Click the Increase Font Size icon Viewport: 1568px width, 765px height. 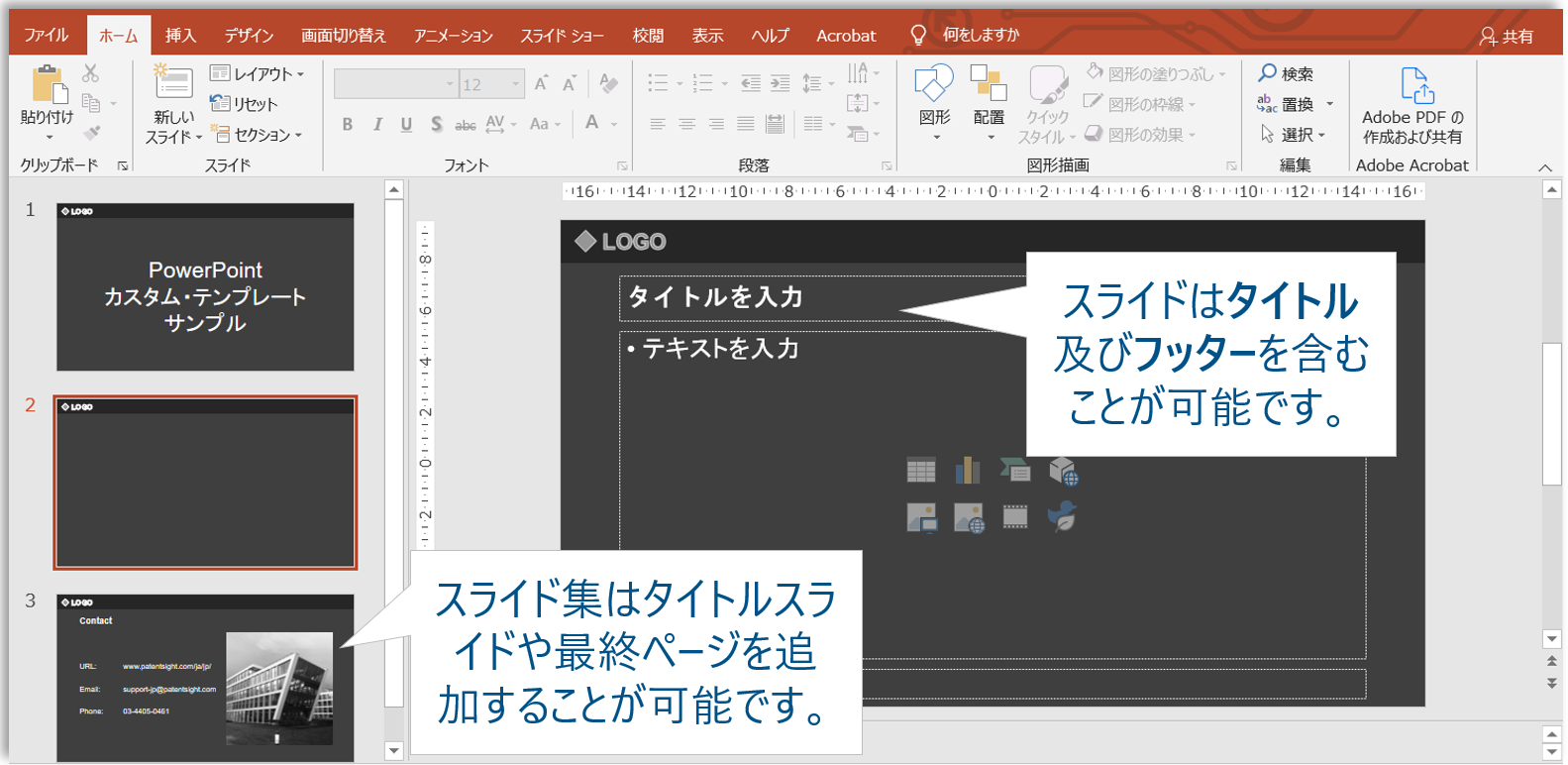pyautogui.click(x=541, y=84)
